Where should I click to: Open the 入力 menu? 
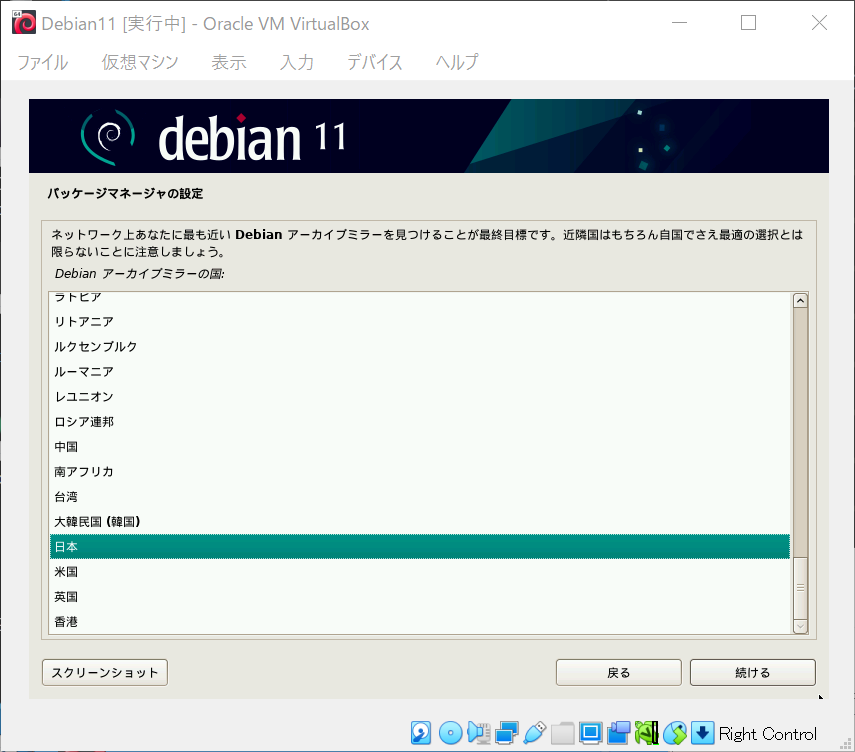click(x=297, y=62)
